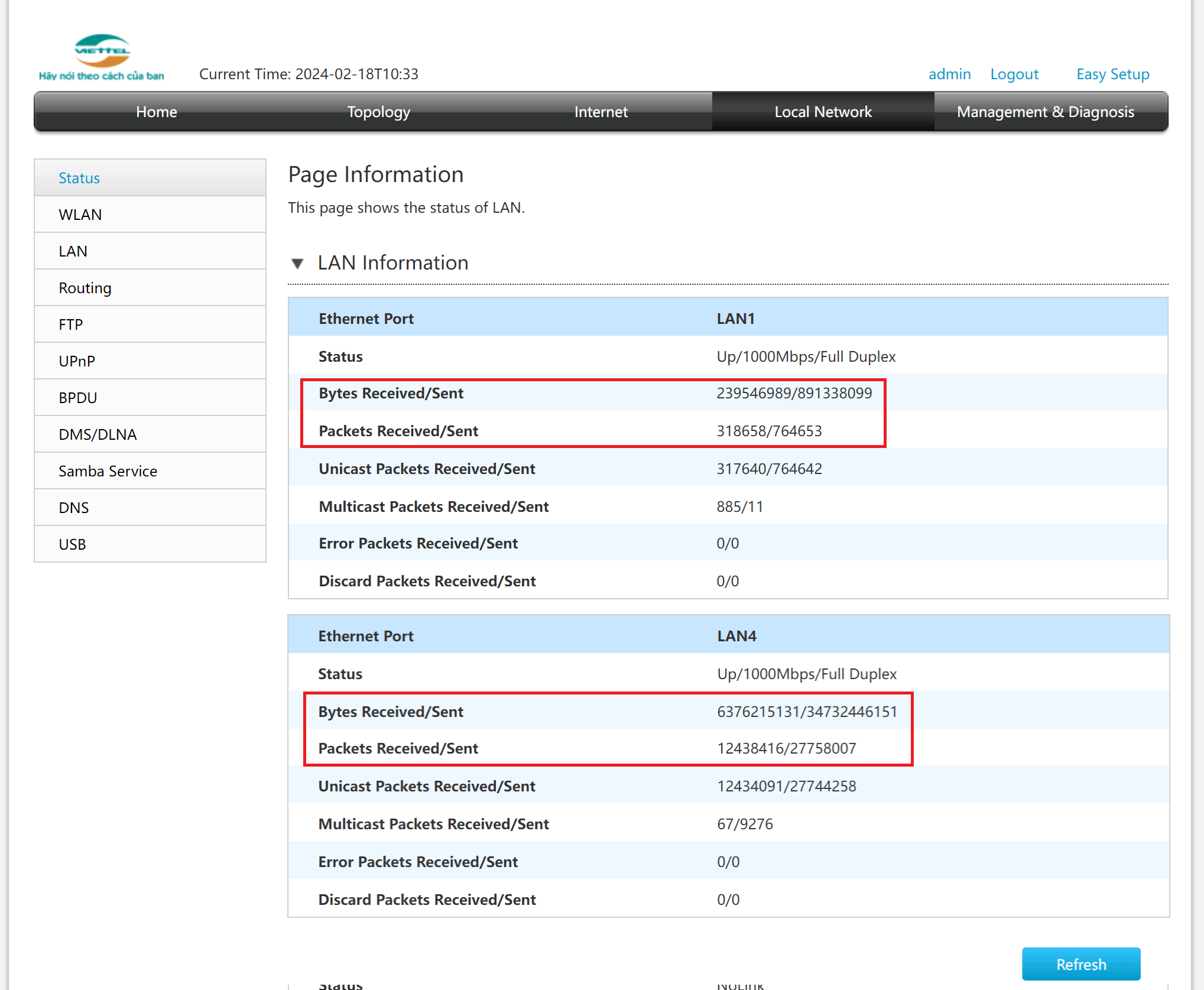Open the BPDU sidebar item
1204x990 pixels.
(150, 398)
